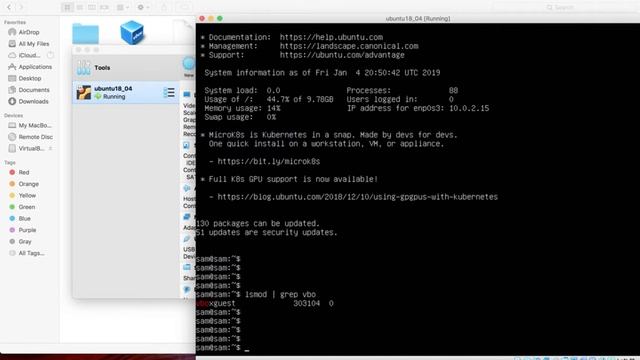Click the USB section icon in VM details

(187, 239)
